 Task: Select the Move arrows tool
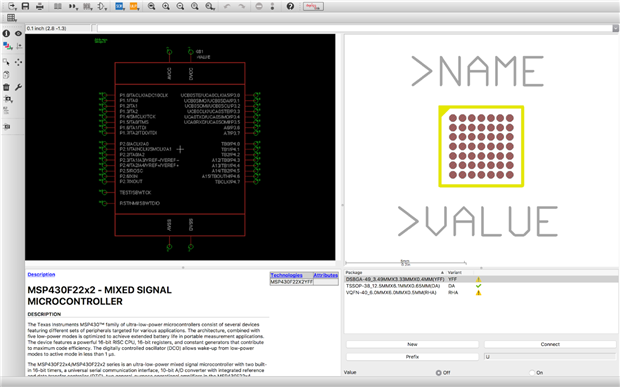coord(18,62)
